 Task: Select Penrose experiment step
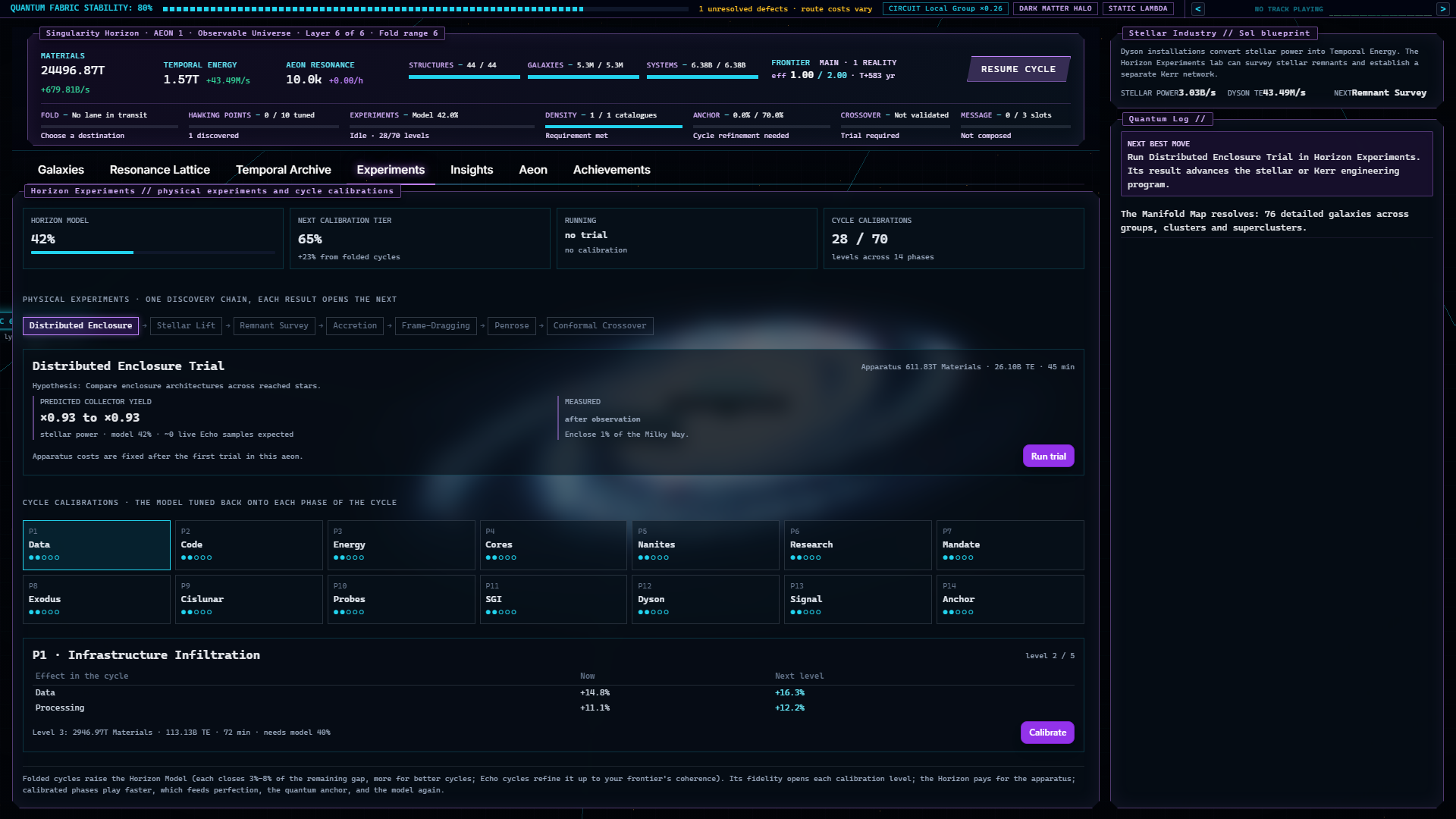pos(512,325)
